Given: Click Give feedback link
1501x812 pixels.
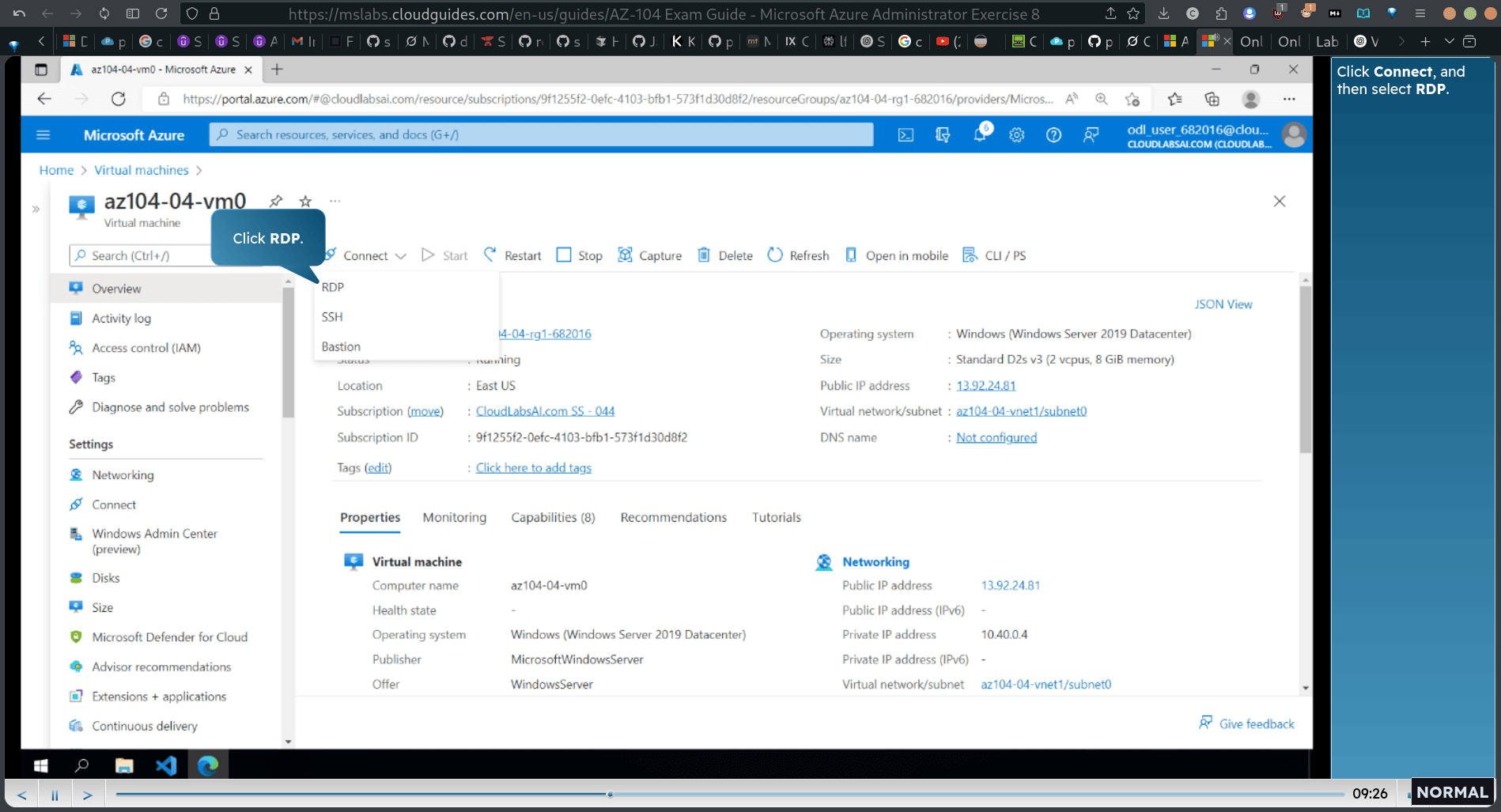Looking at the screenshot, I should 1247,723.
